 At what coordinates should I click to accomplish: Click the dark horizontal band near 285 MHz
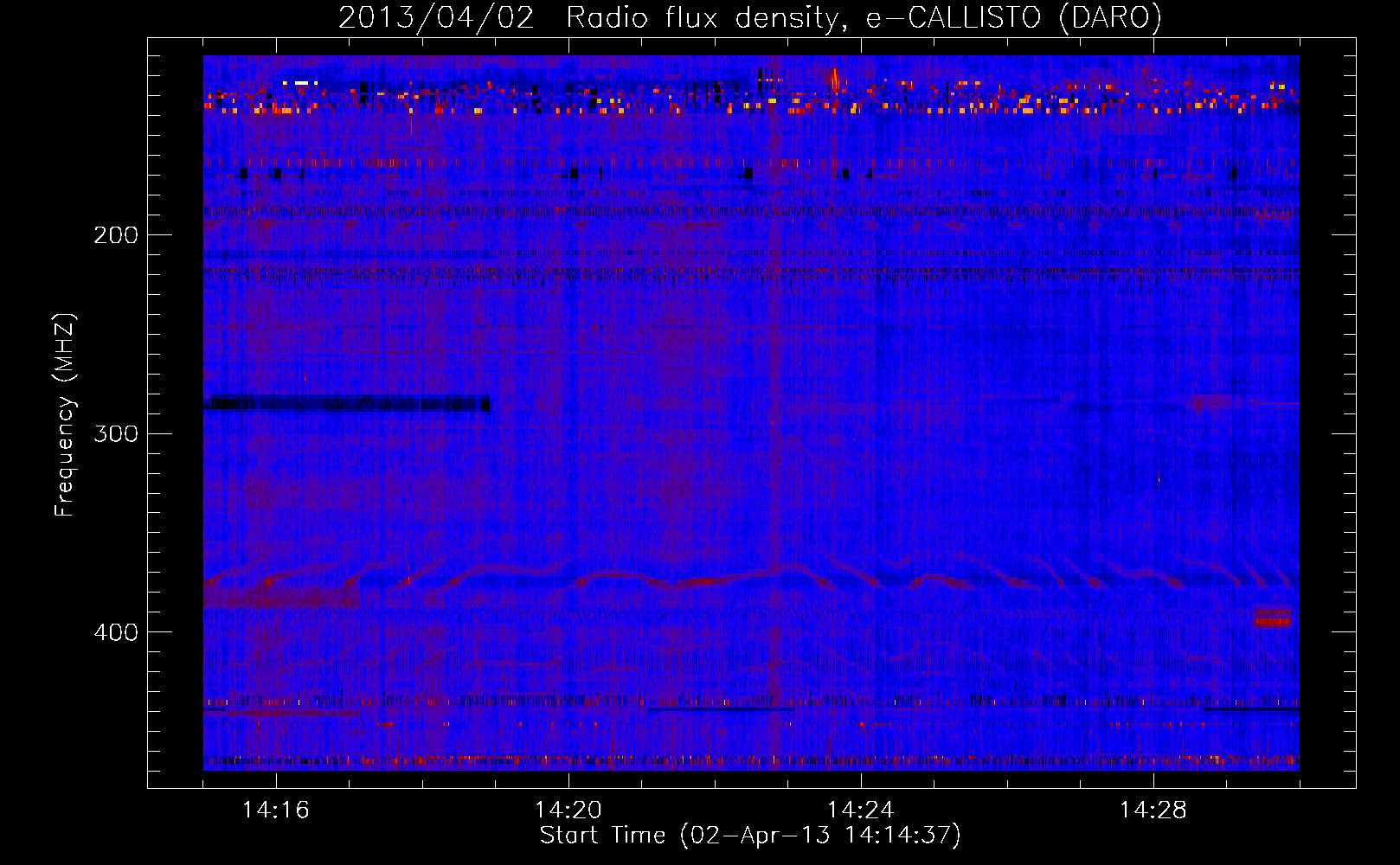click(348, 403)
